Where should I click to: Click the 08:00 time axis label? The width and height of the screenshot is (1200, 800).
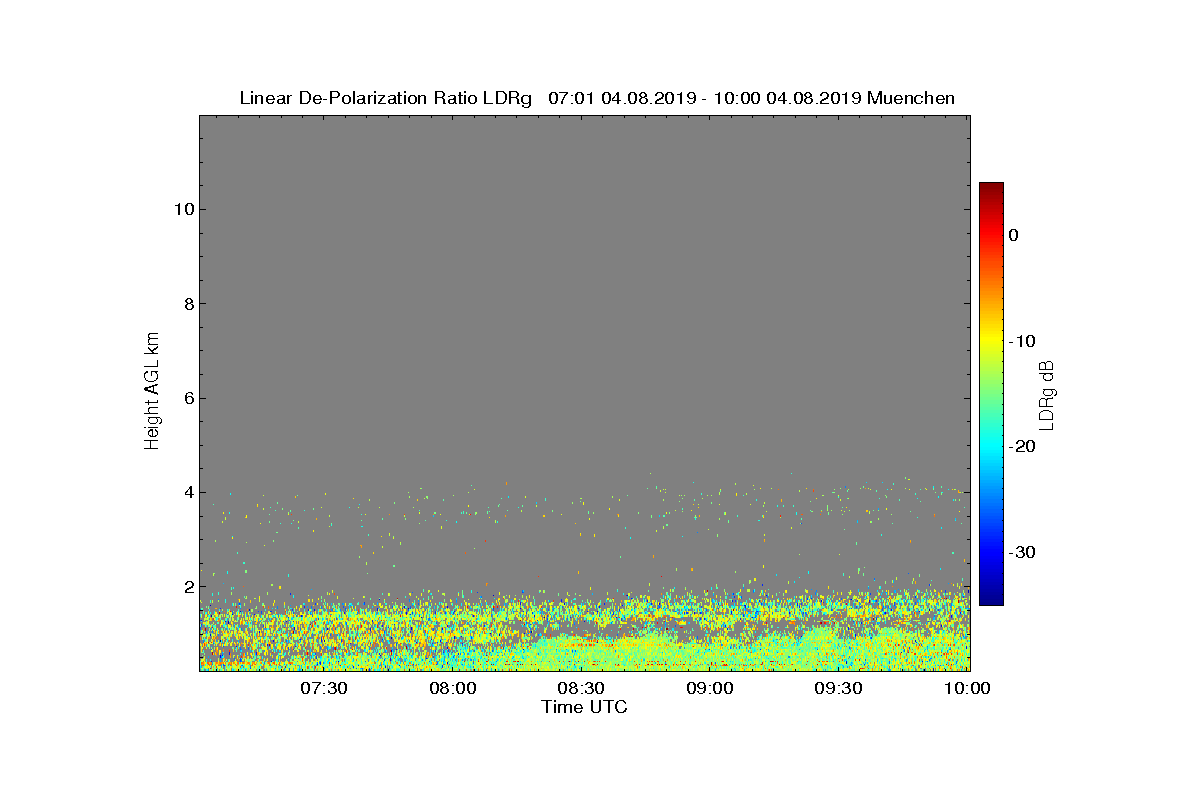(453, 688)
